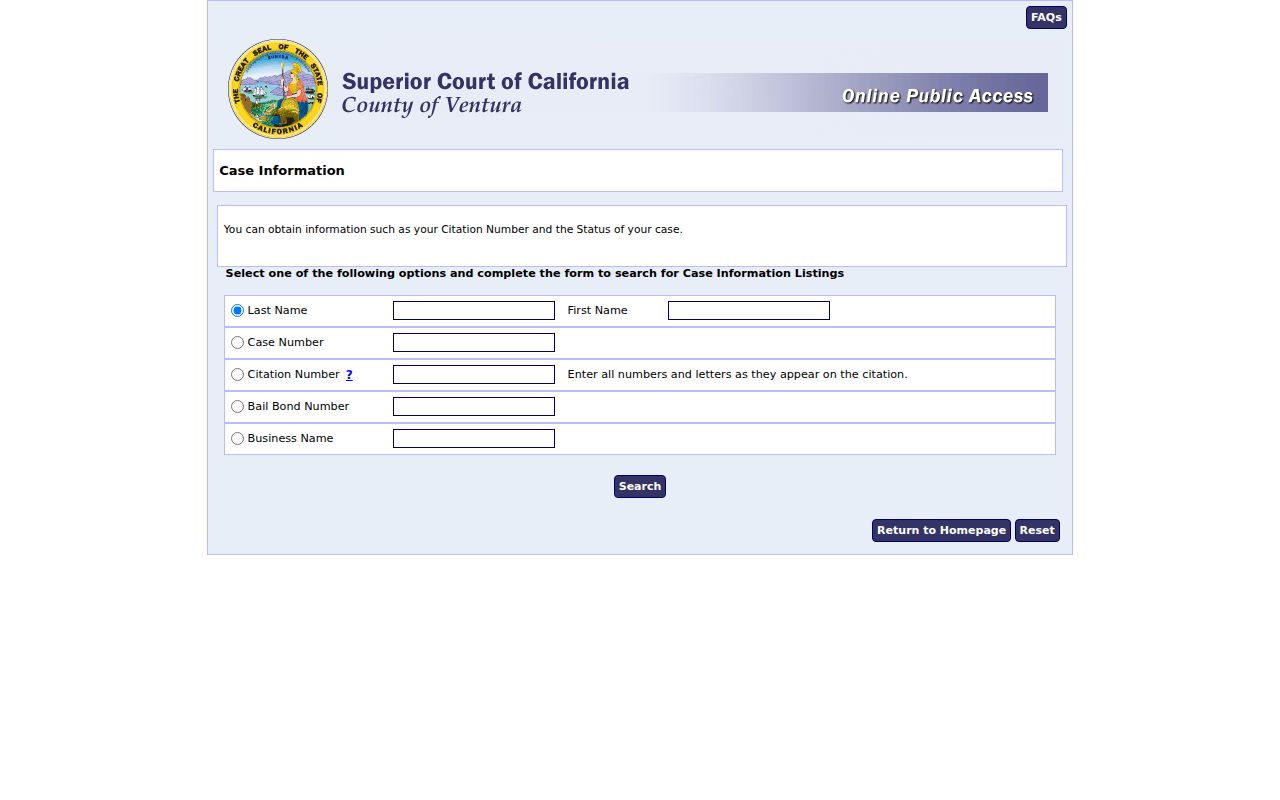Focus the Case Number input field
Viewport: 1280px width, 800px height.
click(474, 343)
